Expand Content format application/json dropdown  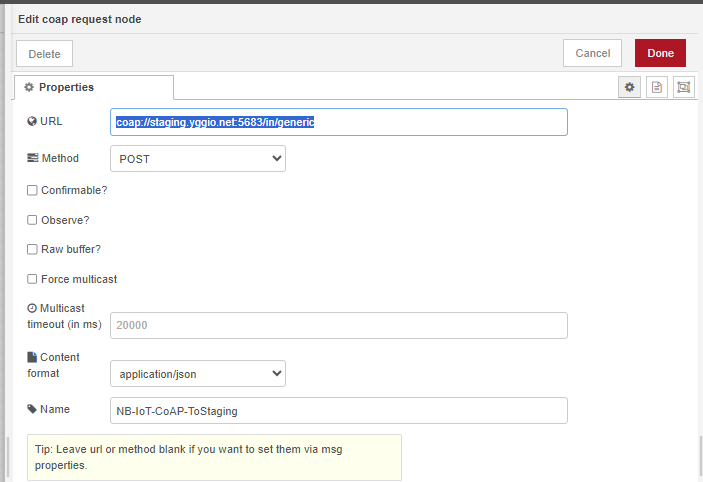pyautogui.click(x=197, y=373)
